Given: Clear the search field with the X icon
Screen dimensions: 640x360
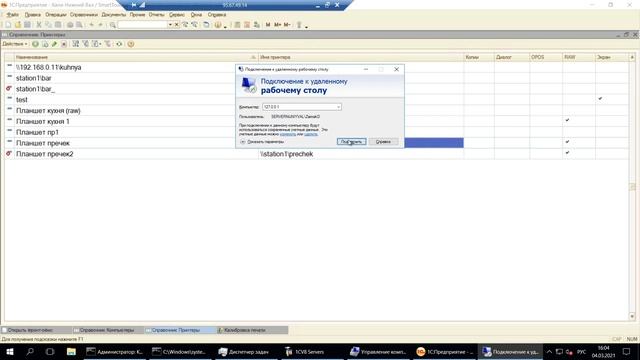Looking at the screenshot, I should pyautogui.click(x=176, y=25).
